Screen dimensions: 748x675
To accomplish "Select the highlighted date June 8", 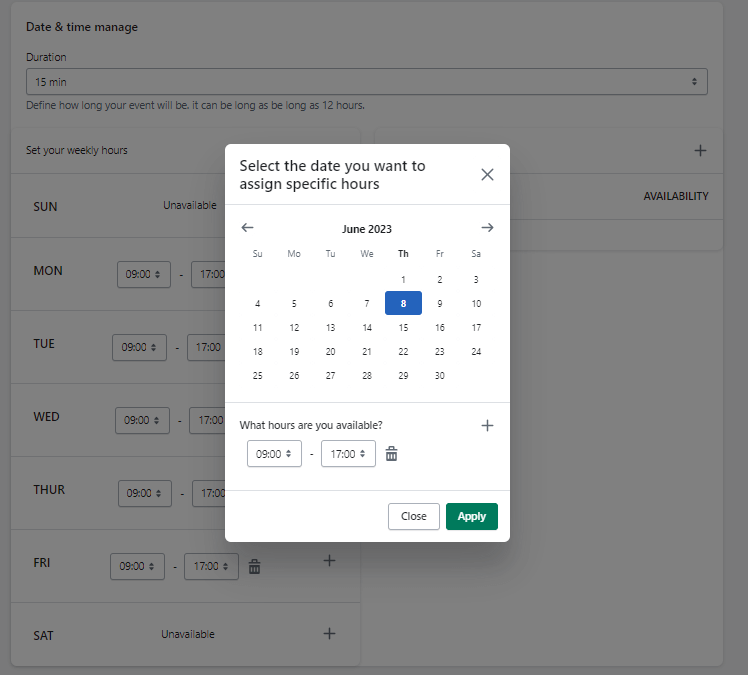I will coord(403,304).
